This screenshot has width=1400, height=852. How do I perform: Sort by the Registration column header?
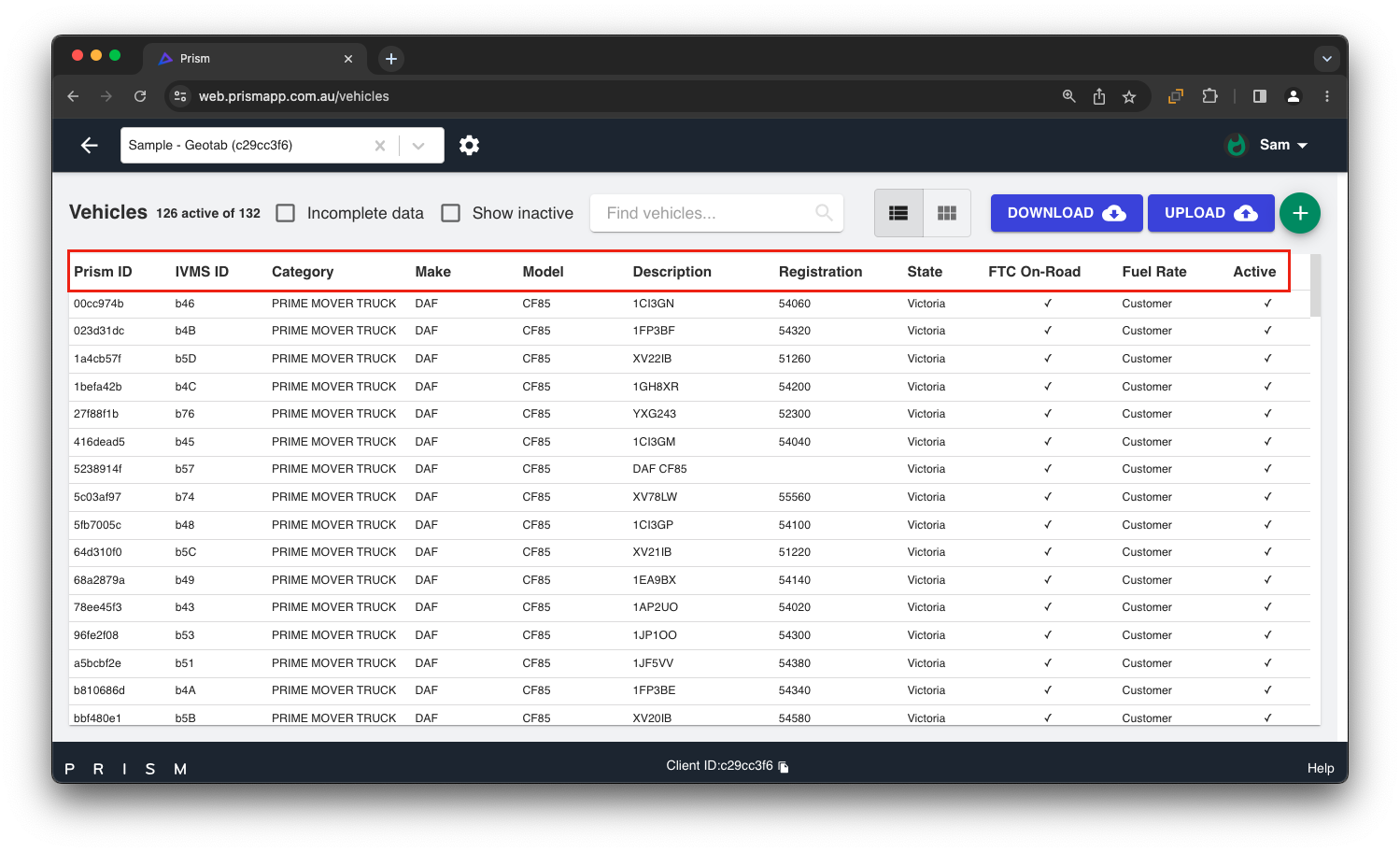[x=820, y=272]
